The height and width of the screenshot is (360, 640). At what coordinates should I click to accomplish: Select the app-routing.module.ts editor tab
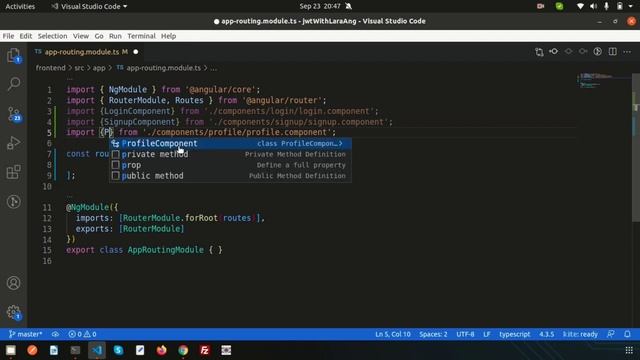(86, 52)
